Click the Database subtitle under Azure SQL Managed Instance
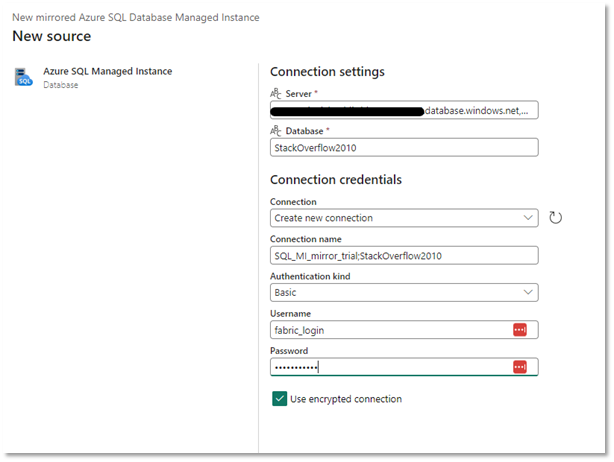 tap(61, 85)
